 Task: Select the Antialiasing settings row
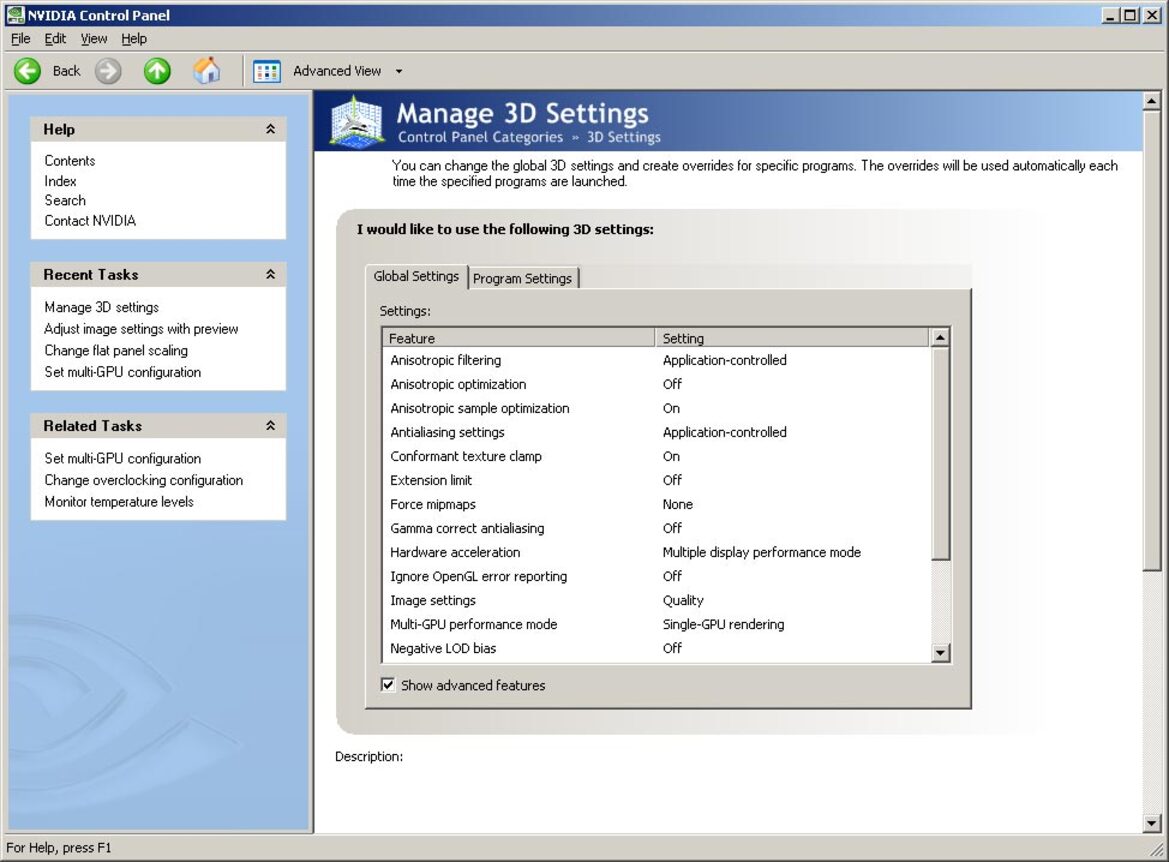click(657, 432)
